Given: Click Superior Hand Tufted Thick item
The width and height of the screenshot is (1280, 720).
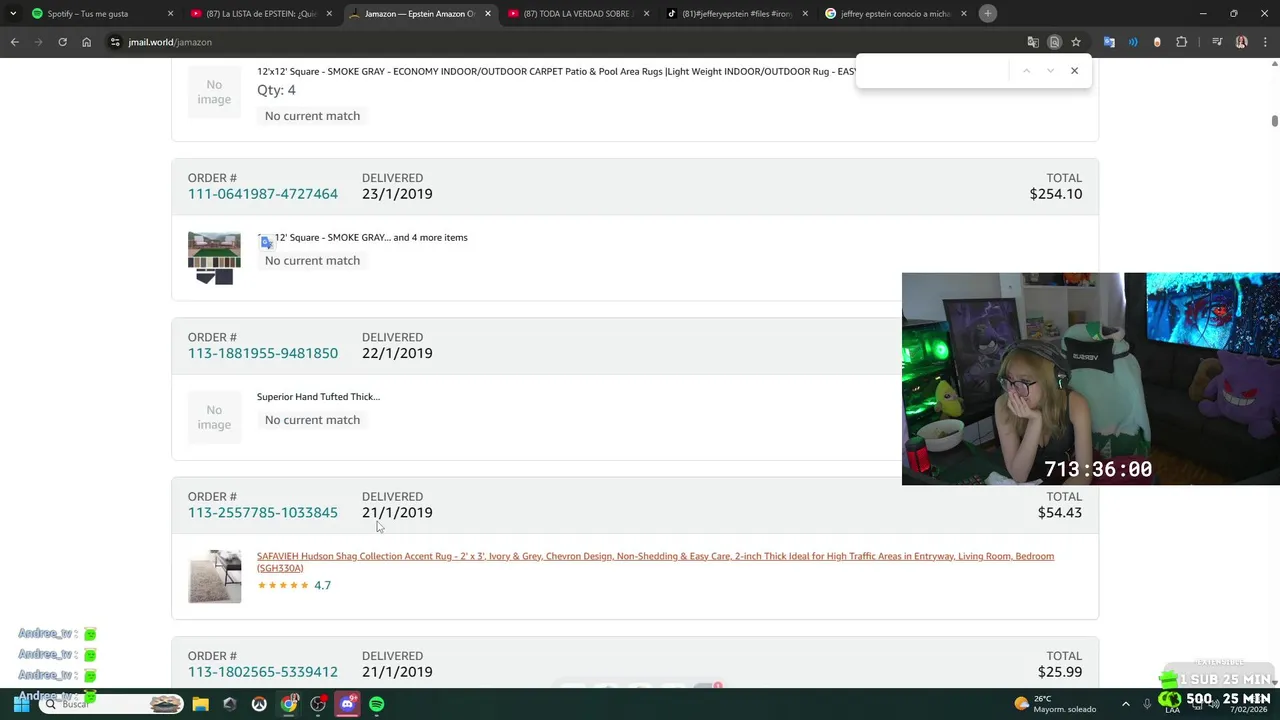Looking at the screenshot, I should tap(318, 397).
